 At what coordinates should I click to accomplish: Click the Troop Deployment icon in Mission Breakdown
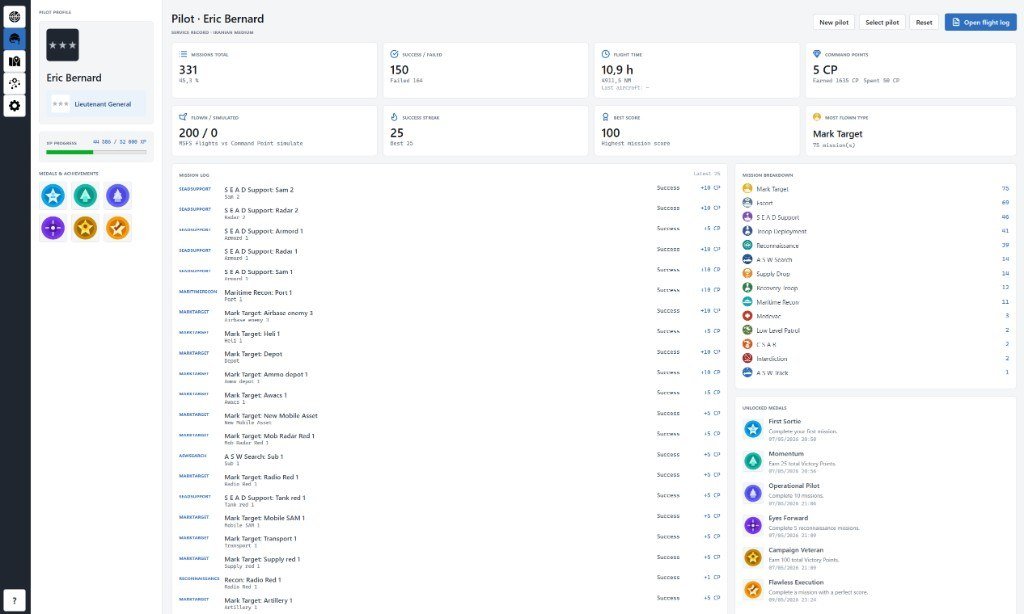click(x=747, y=231)
